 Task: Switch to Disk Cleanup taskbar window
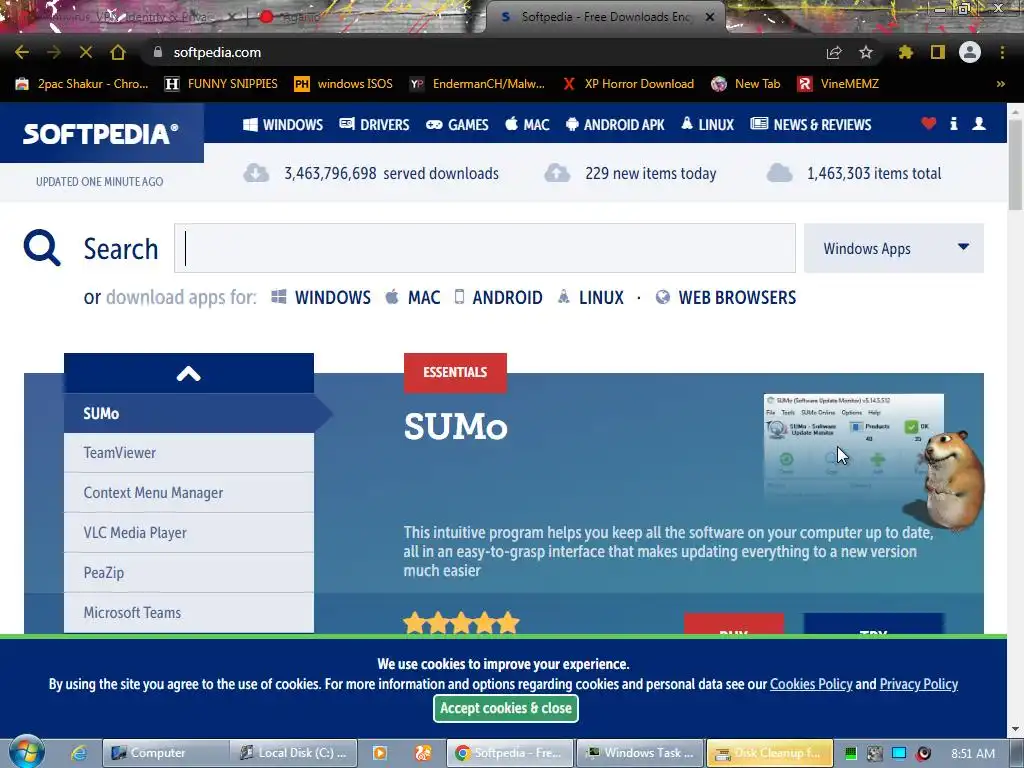point(769,753)
